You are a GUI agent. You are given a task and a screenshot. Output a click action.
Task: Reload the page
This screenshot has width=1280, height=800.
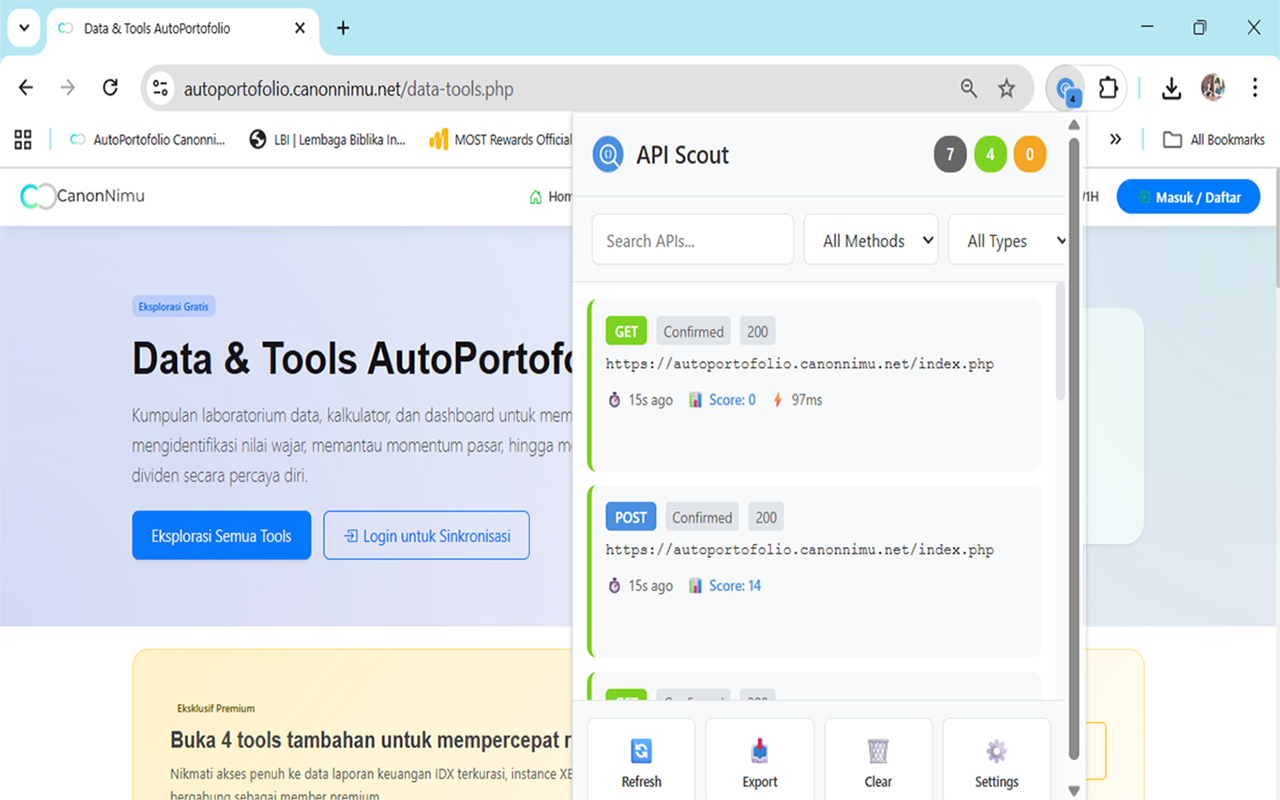110,88
